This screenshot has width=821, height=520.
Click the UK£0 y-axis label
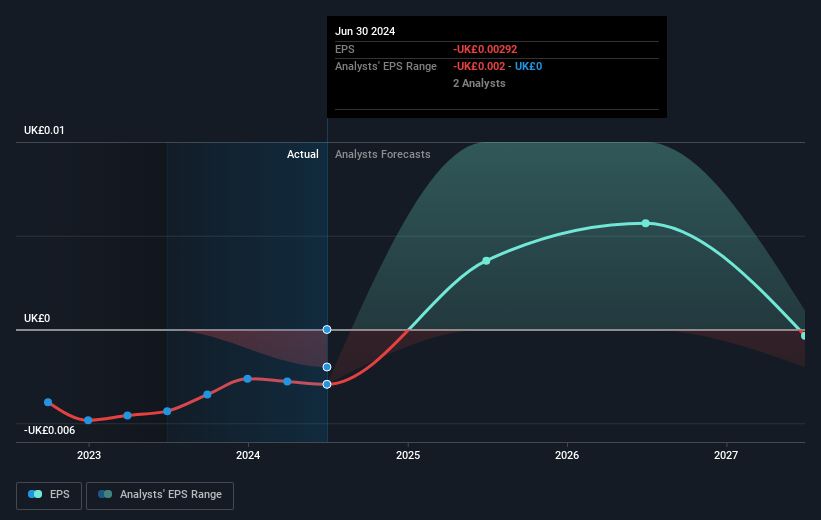37,318
